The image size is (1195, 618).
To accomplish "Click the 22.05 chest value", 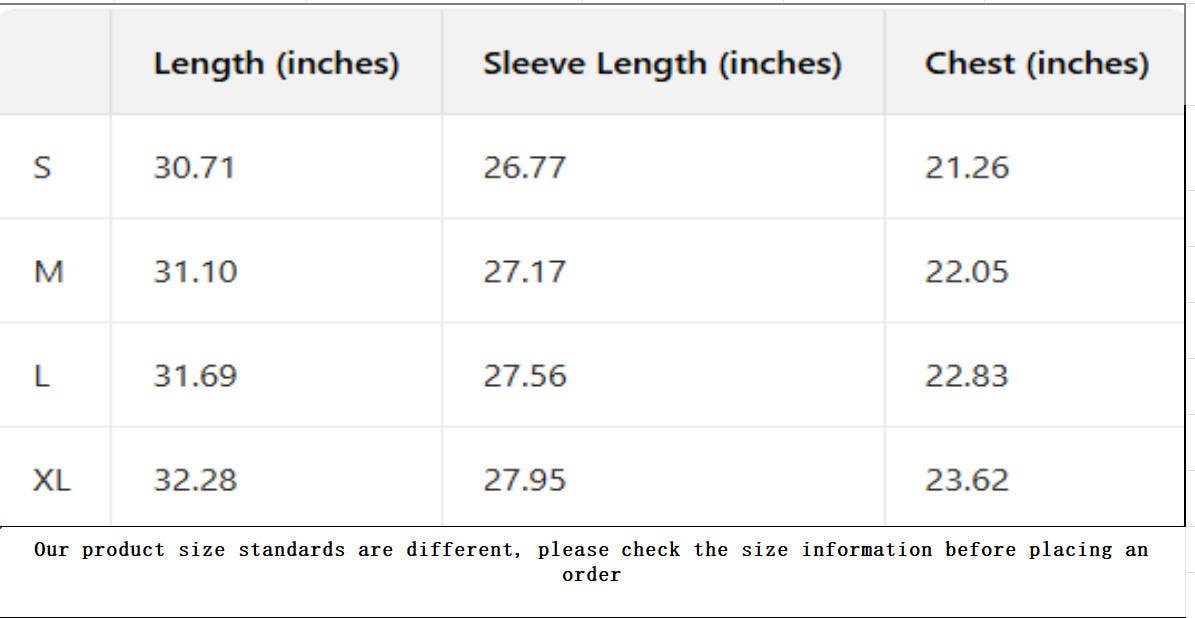I will coord(967,272).
